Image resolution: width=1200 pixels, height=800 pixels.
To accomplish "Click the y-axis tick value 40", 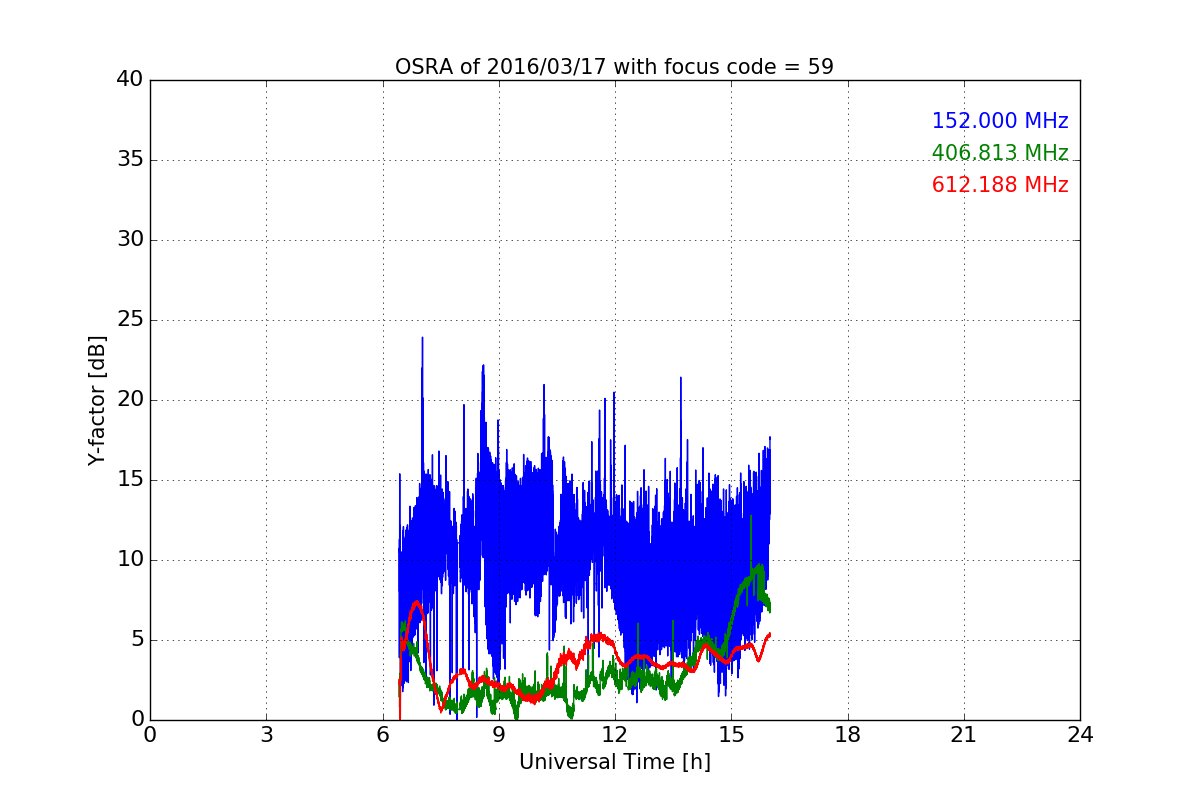I will point(130,80).
